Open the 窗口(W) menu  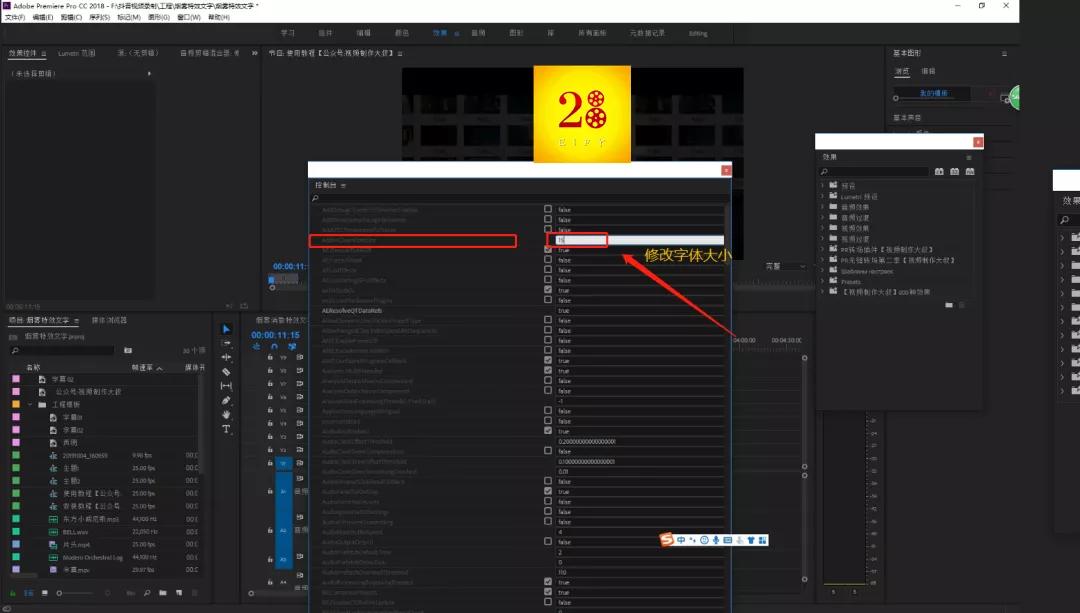(x=188, y=17)
